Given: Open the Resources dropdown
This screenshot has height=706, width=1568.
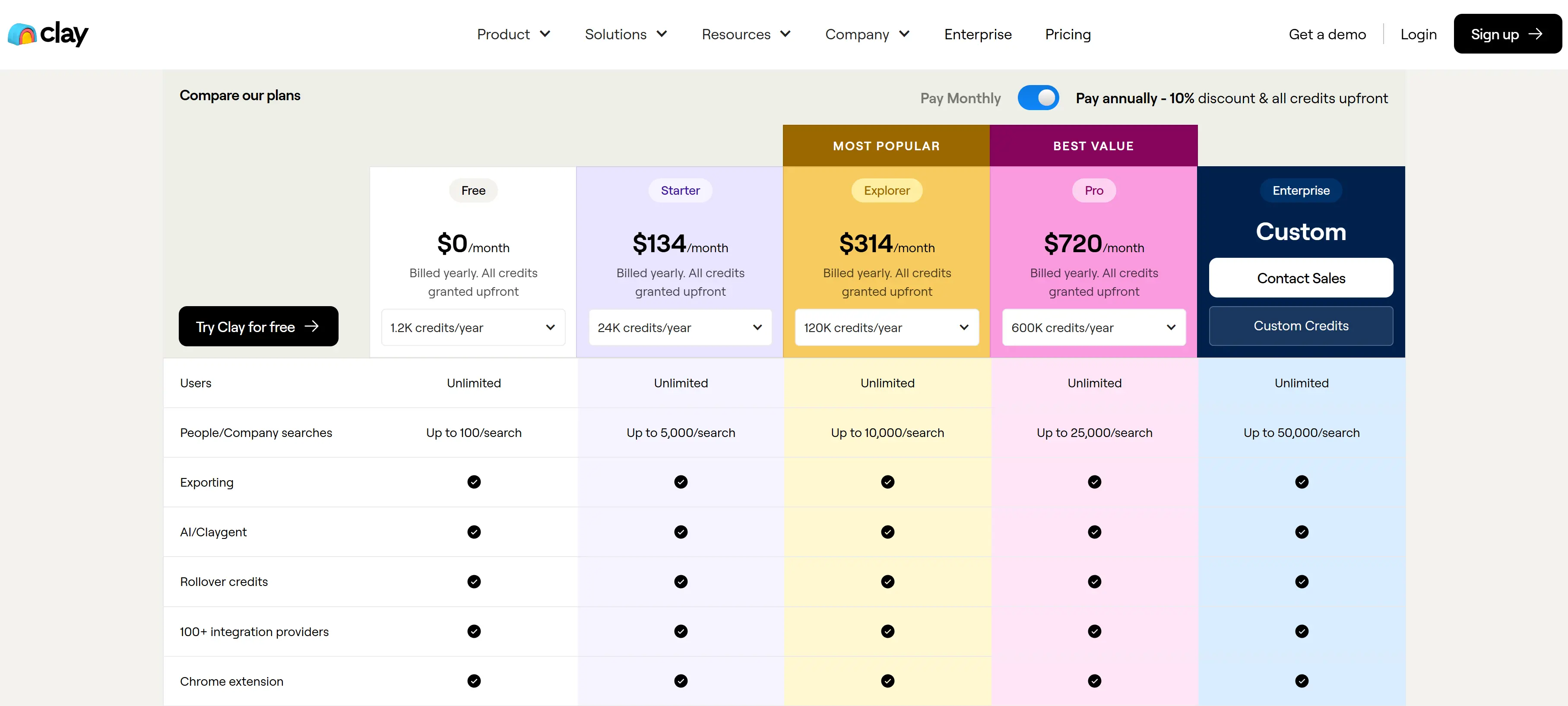Looking at the screenshot, I should click(746, 34).
